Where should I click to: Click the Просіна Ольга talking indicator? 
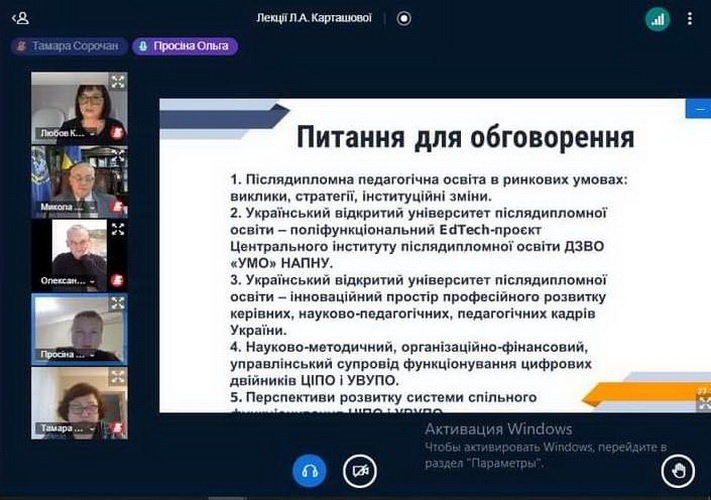pyautogui.click(x=185, y=46)
